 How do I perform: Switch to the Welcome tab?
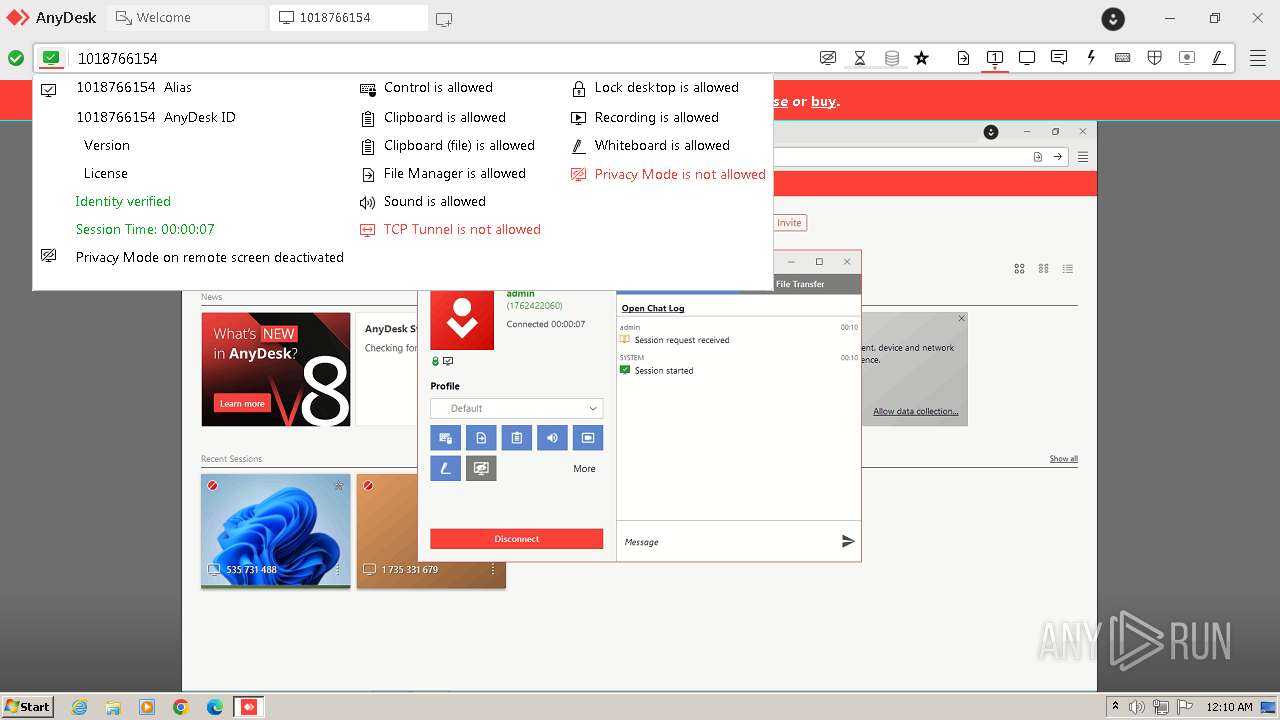(x=186, y=18)
